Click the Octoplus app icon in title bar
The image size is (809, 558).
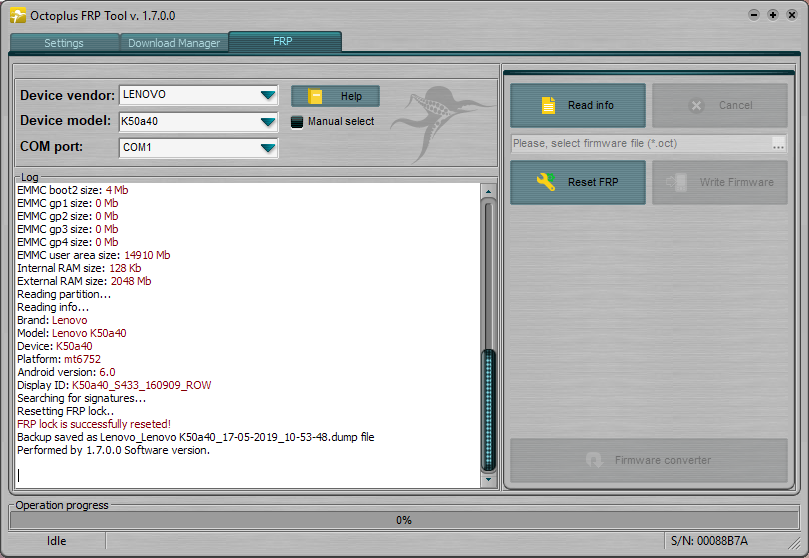coord(18,15)
